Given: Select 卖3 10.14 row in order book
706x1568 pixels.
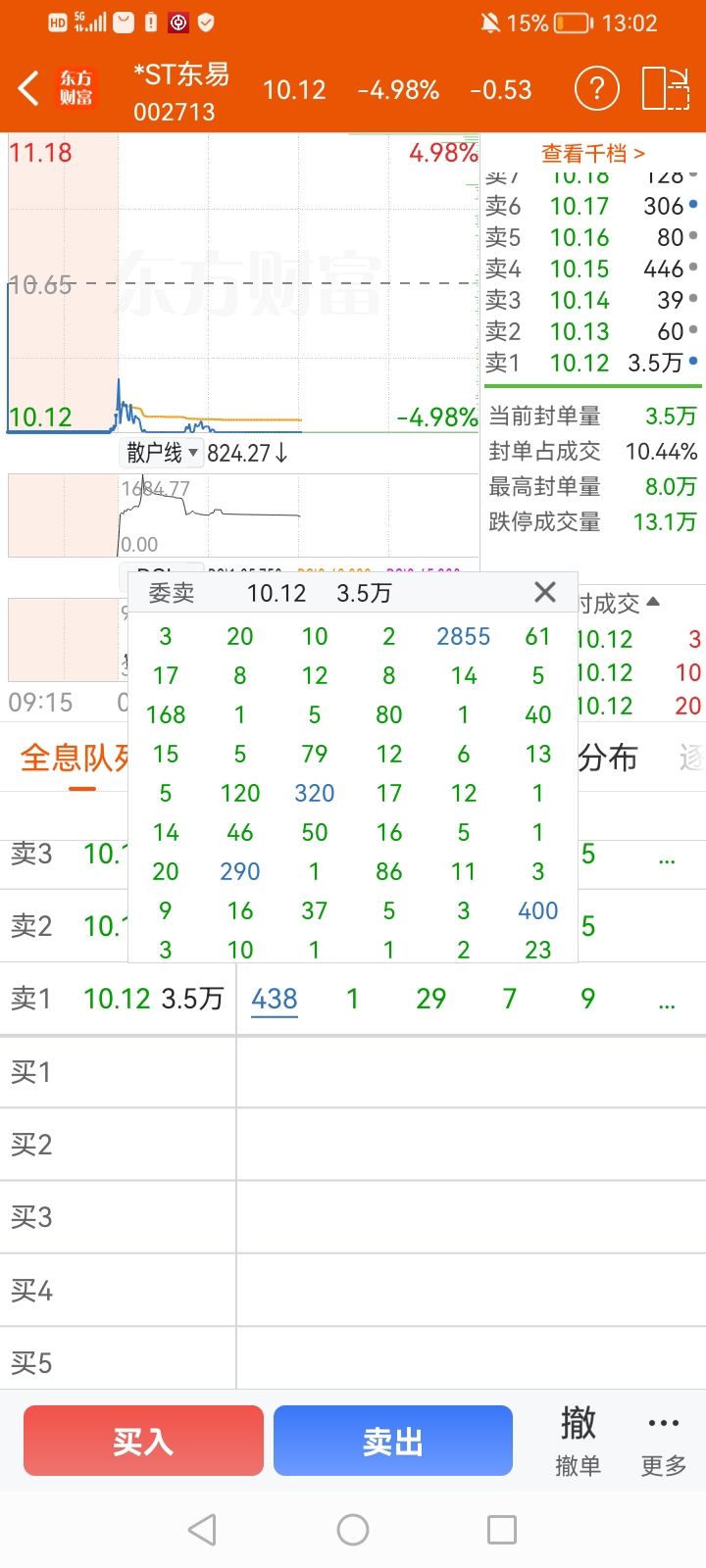Looking at the screenshot, I should (591, 300).
